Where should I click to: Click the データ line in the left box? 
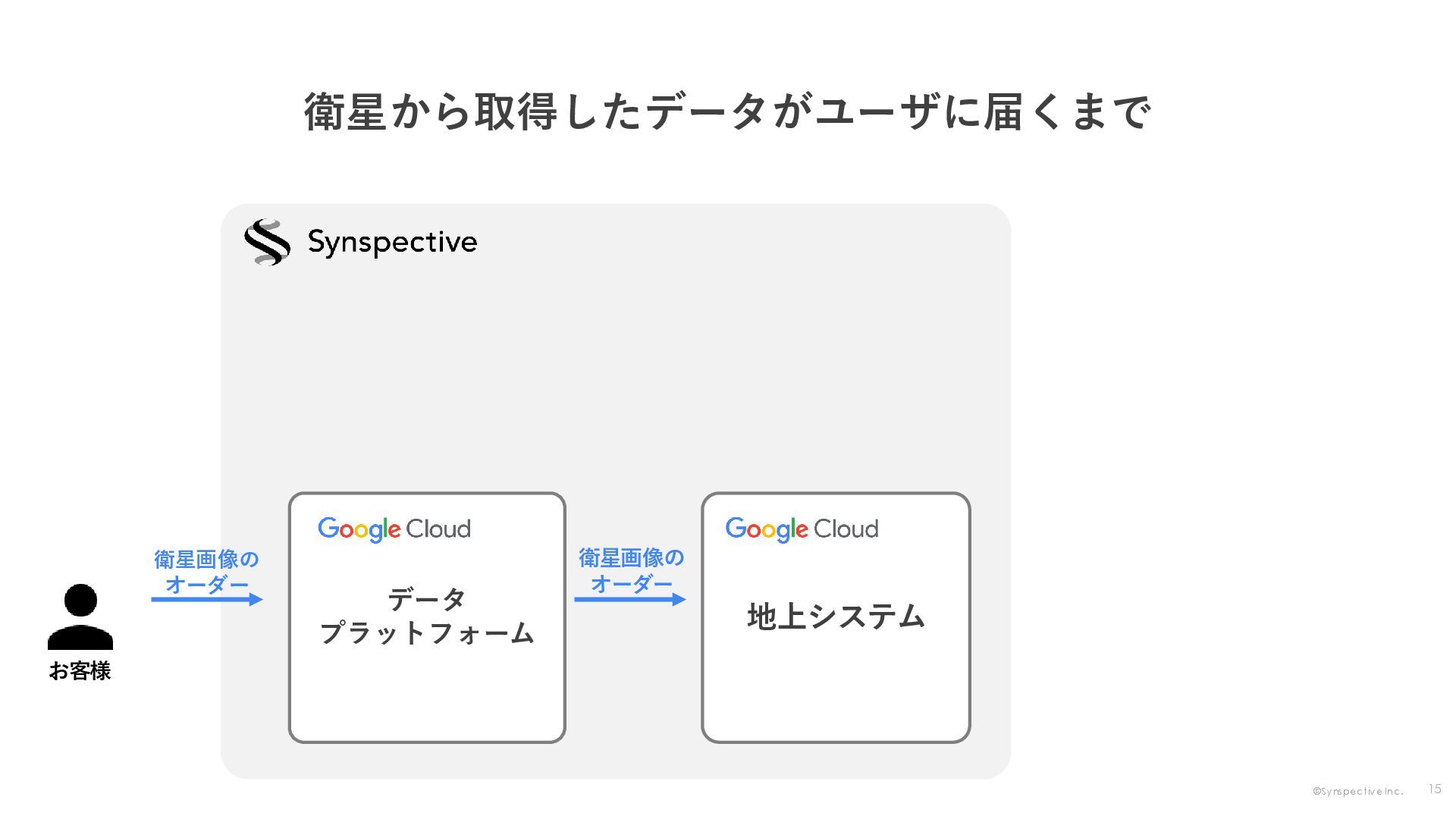click(x=427, y=600)
